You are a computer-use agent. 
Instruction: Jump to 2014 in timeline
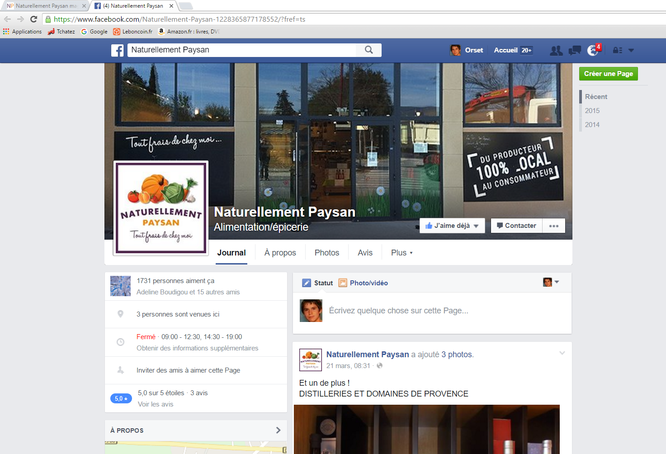click(x=592, y=125)
